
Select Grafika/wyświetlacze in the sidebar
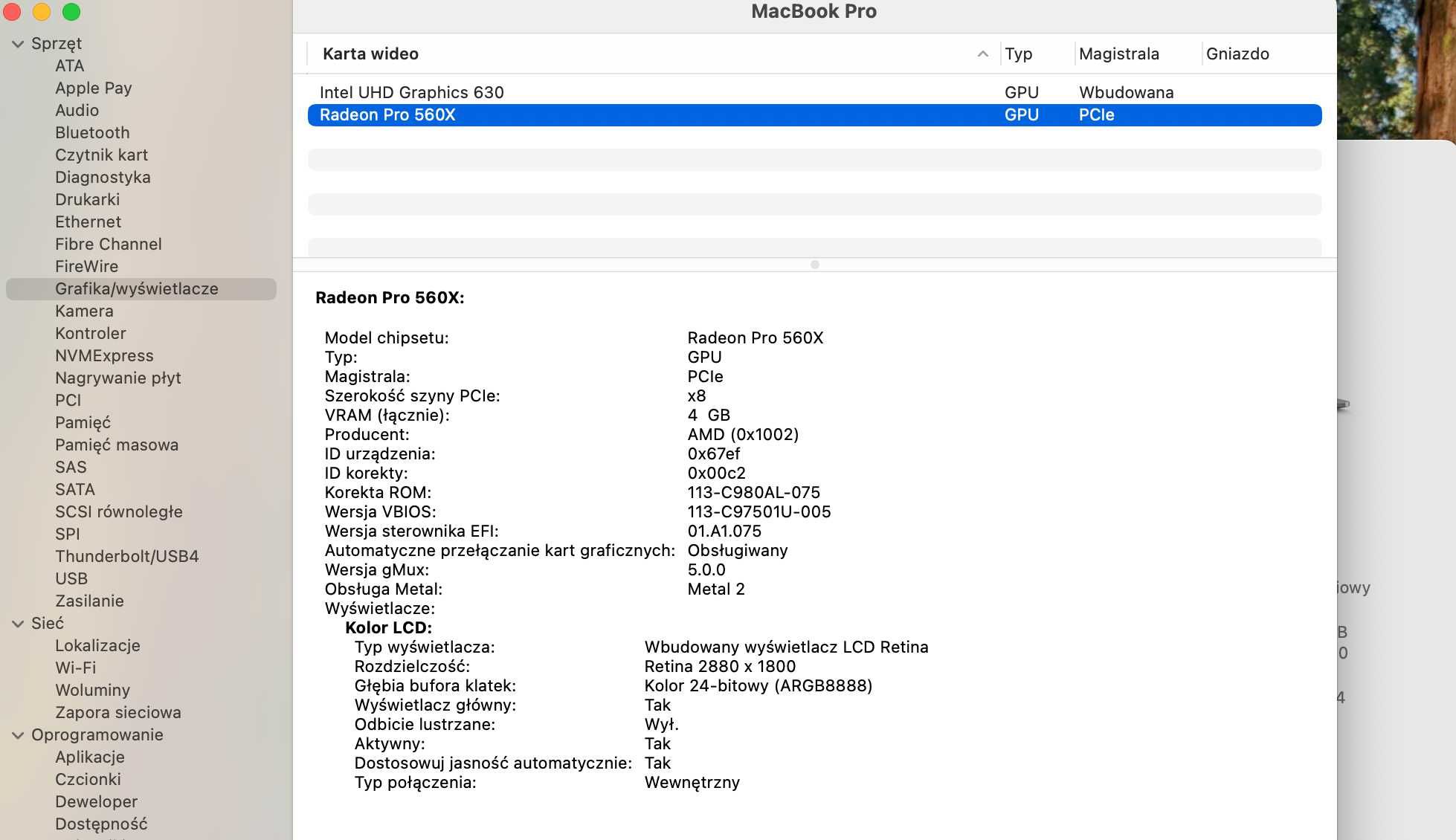[x=141, y=288]
